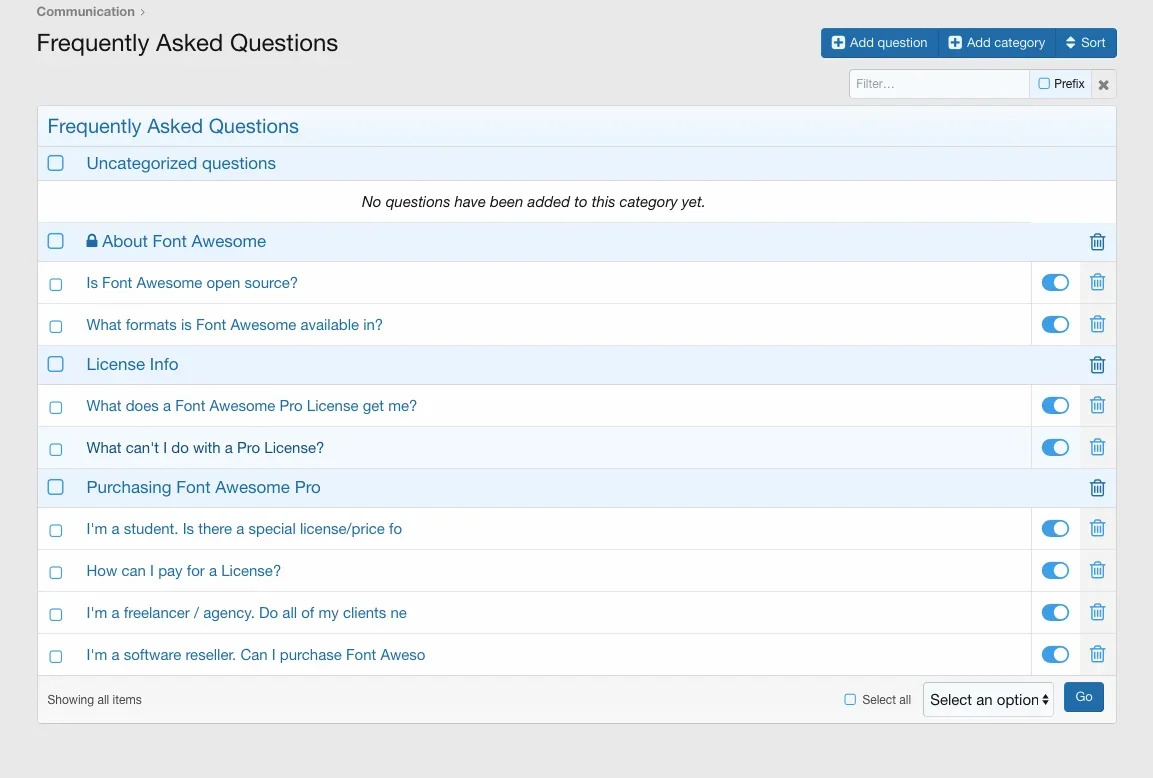Viewport: 1153px width, 778px height.
Task: Click trash icon for Purchasing Font Awesome Pro
Action: tap(1097, 488)
